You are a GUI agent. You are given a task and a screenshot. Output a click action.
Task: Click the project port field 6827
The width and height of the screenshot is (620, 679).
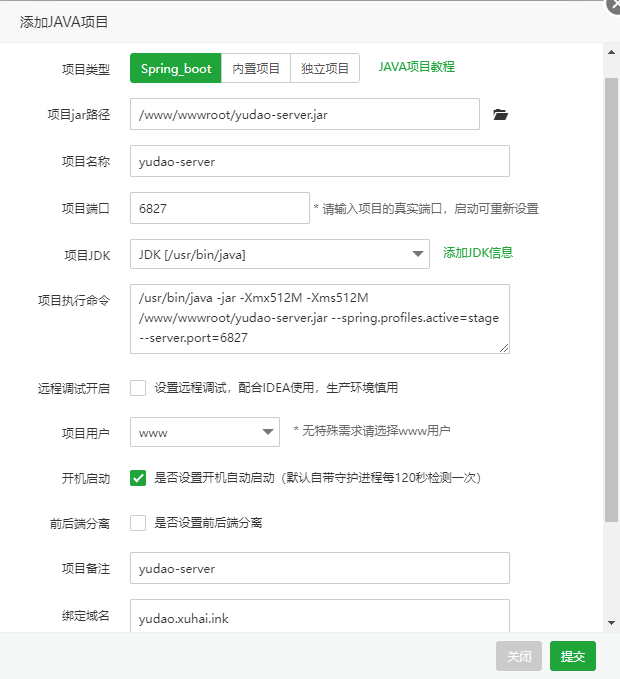pyautogui.click(x=219, y=208)
